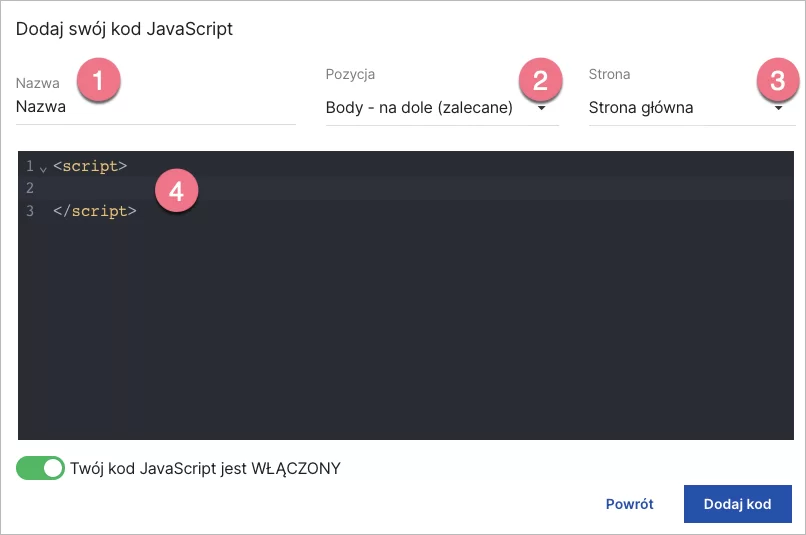
Task: Expand the Strona dropdown showing Strona główna
Action: click(685, 107)
